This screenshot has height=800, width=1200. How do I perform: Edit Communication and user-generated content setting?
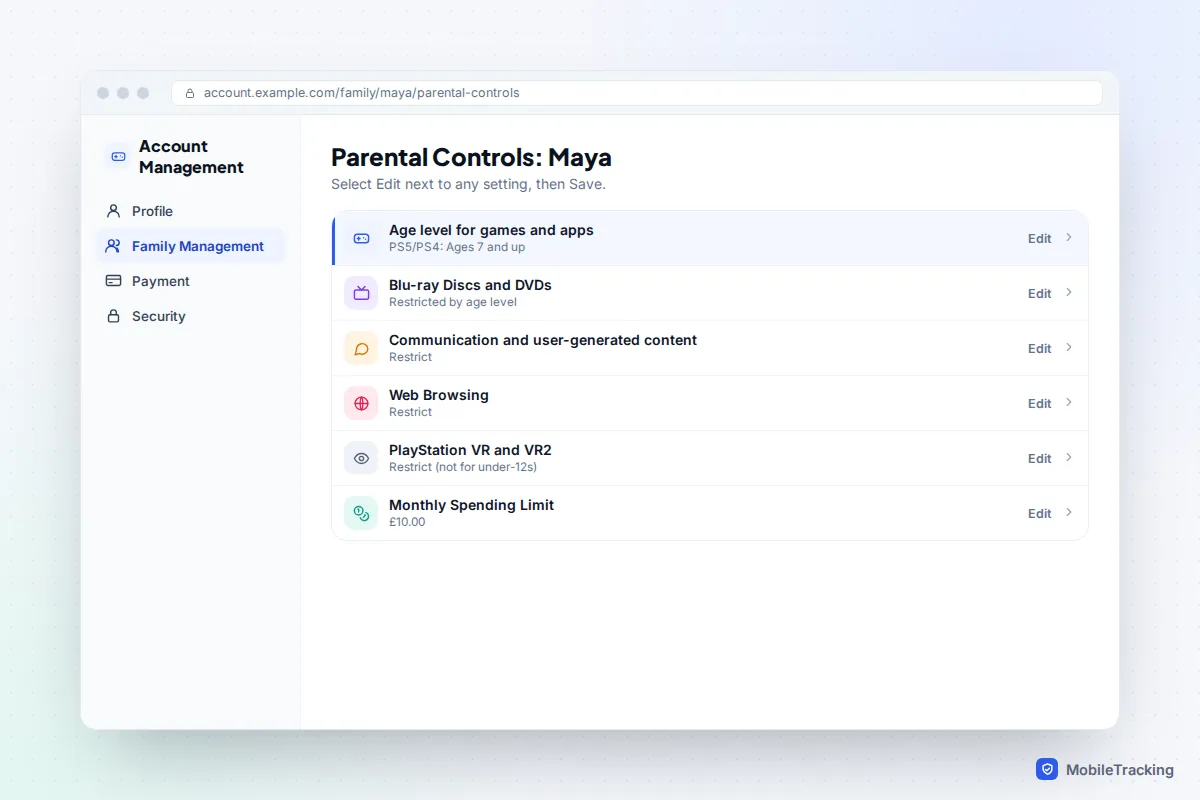click(1040, 348)
